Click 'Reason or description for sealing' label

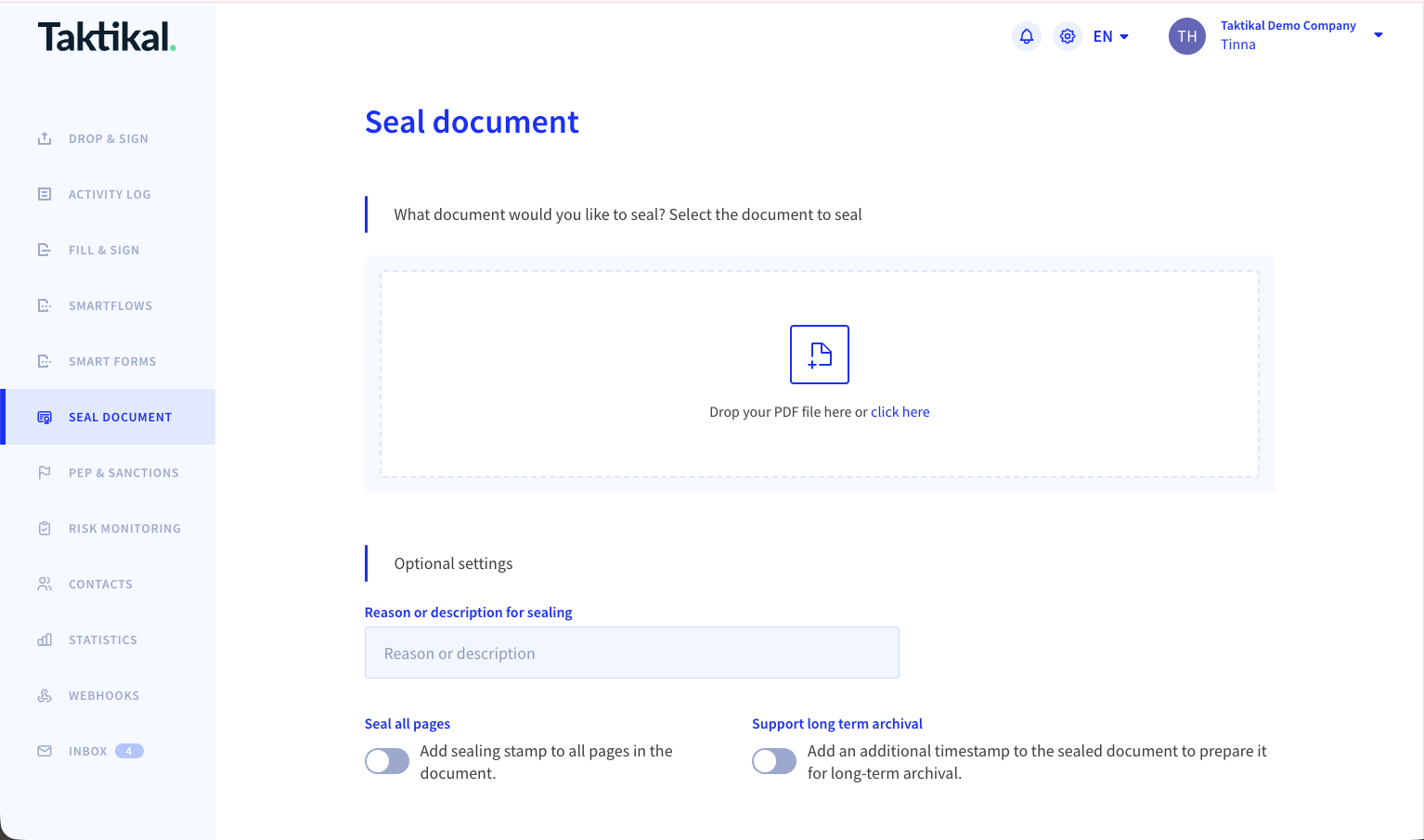(x=469, y=613)
